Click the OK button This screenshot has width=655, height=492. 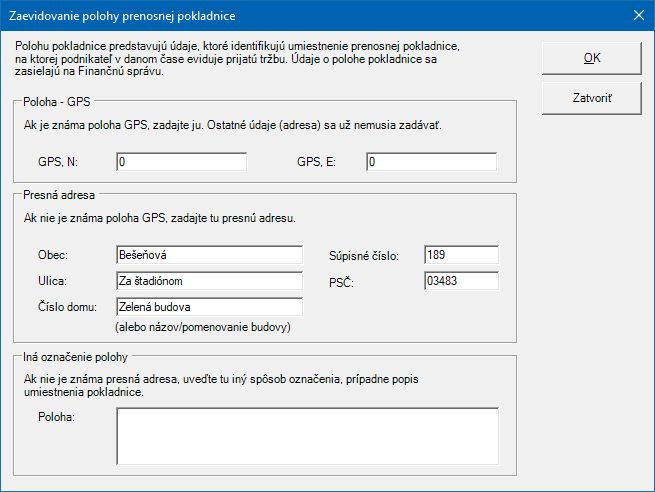coord(592,58)
